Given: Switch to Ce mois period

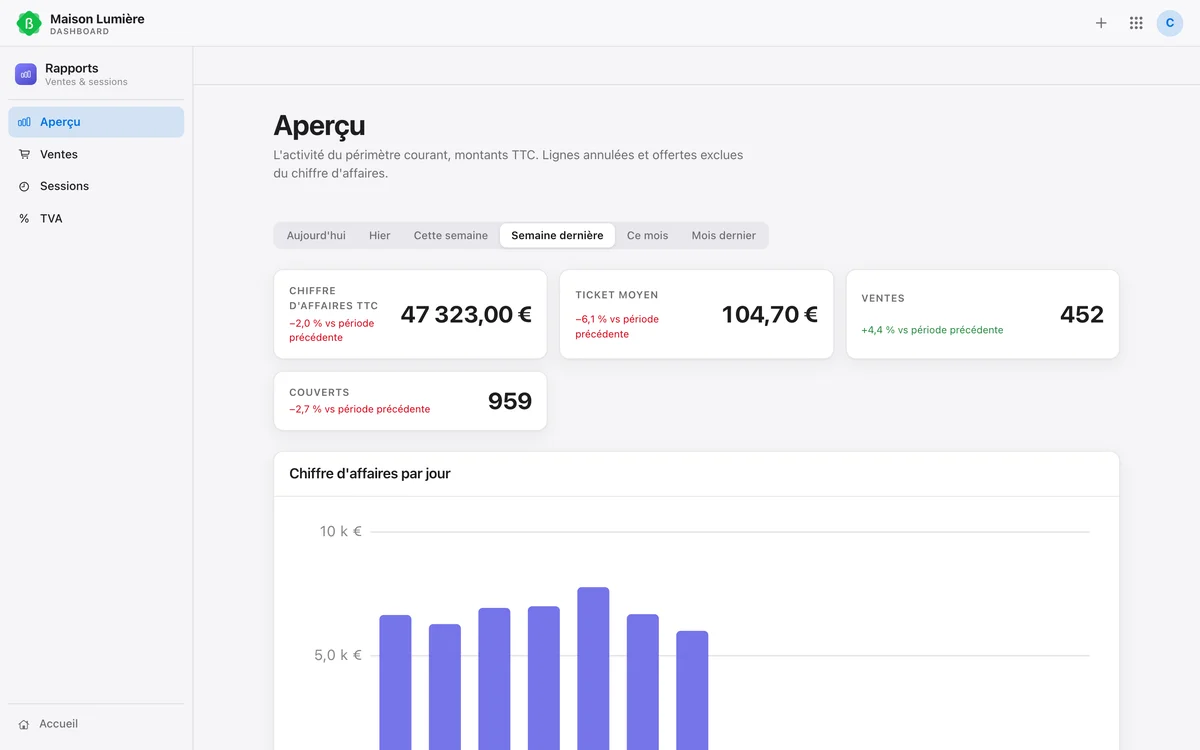Looking at the screenshot, I should click(647, 236).
